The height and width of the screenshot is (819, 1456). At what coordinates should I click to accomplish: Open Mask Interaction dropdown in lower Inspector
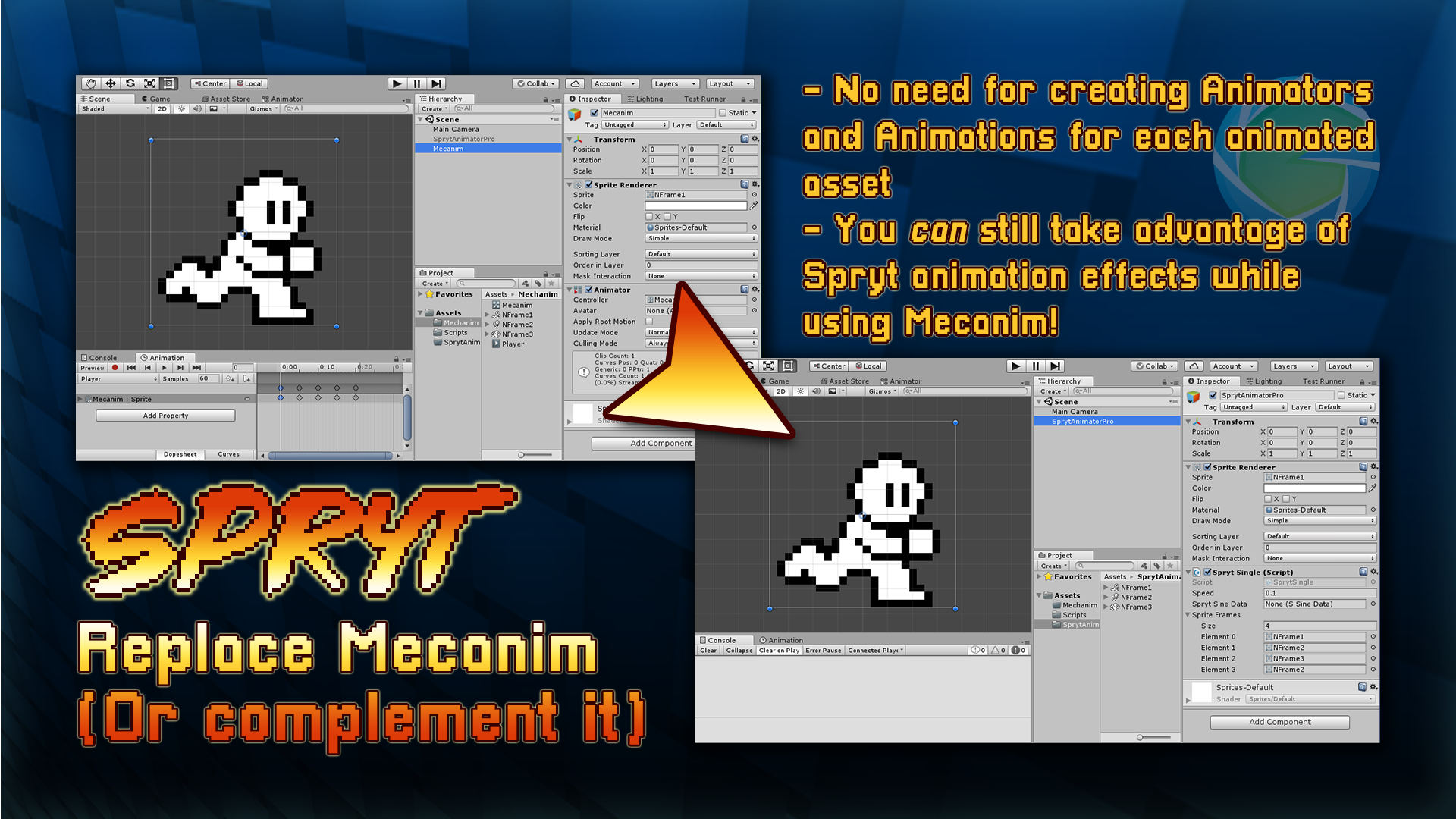[1319, 558]
